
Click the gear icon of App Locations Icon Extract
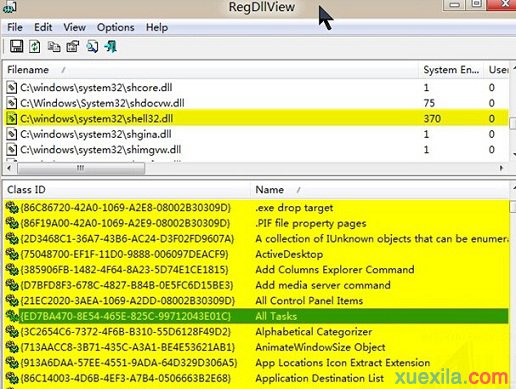[x=12, y=362]
